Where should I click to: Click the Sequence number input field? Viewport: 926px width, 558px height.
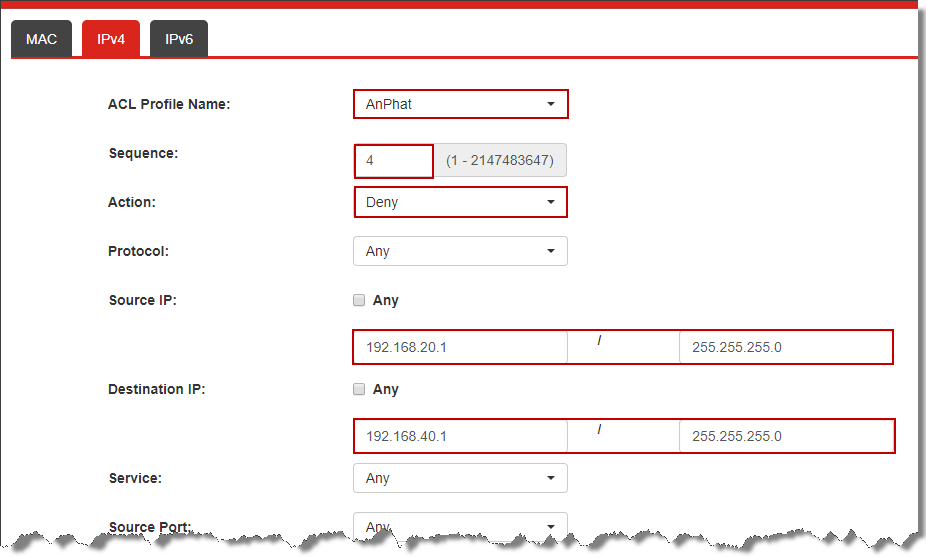pos(394,161)
